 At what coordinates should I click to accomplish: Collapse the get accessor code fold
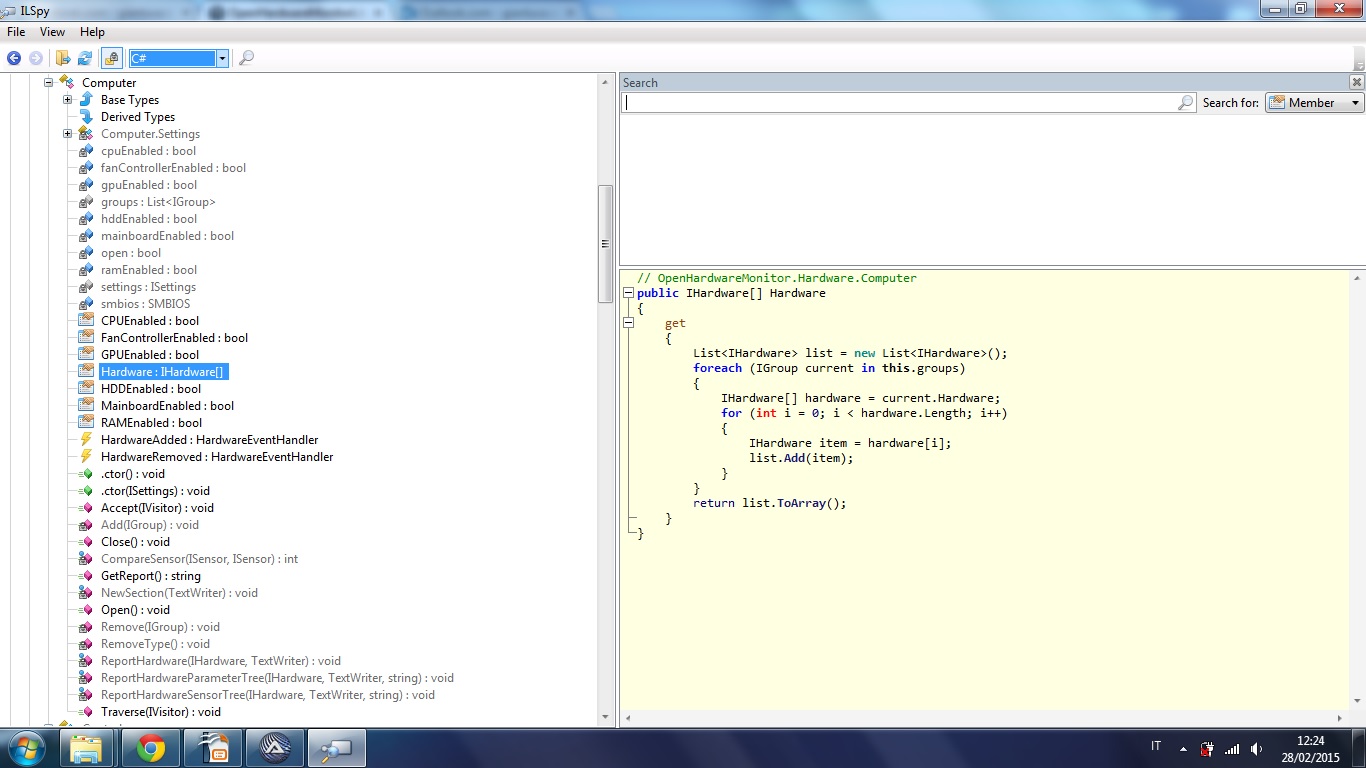click(x=628, y=323)
